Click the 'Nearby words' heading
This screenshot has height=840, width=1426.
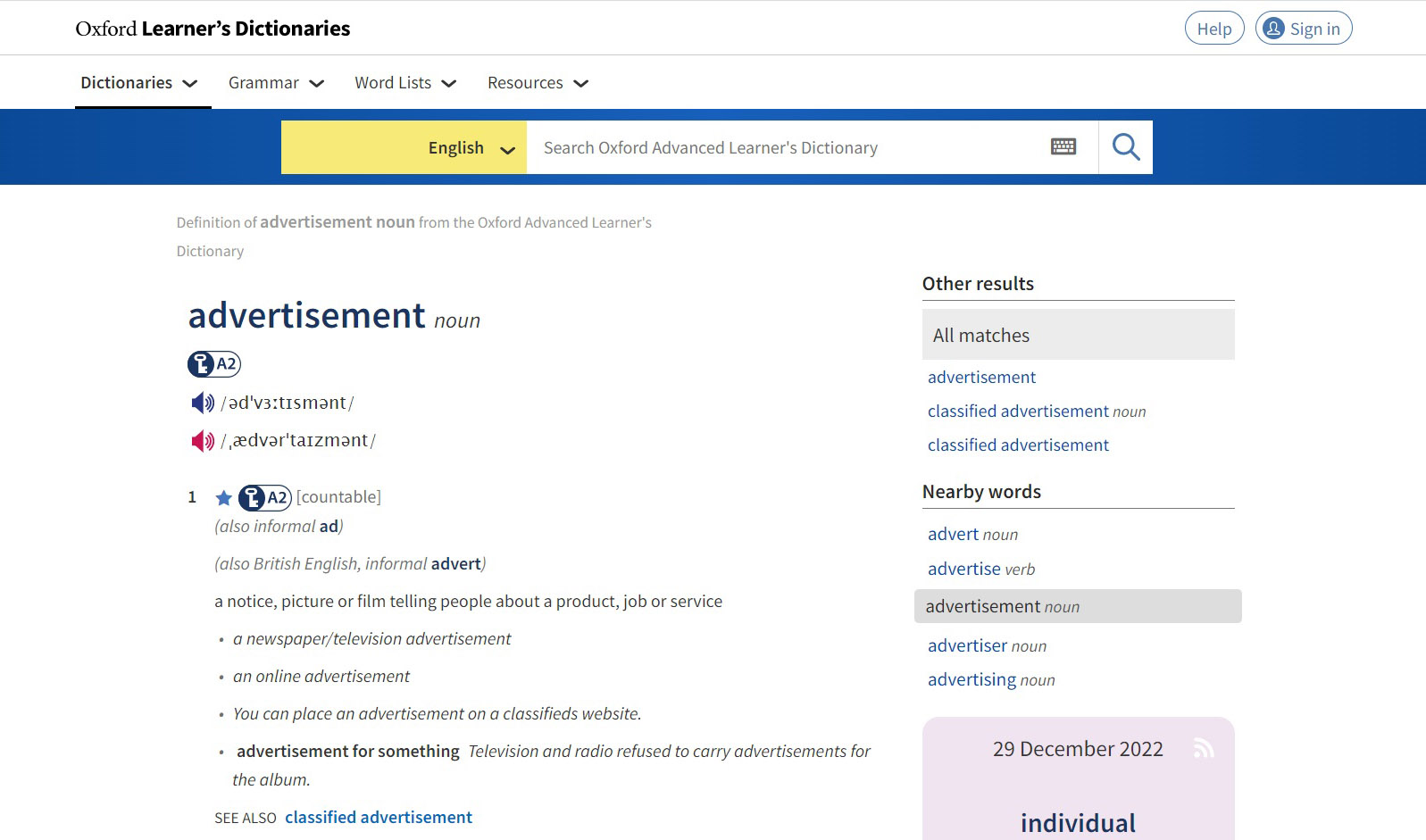tap(981, 492)
